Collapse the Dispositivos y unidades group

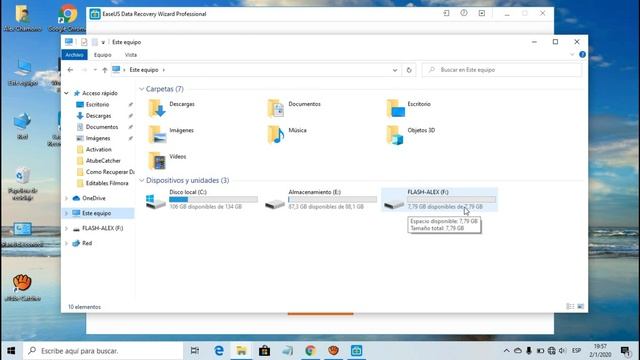[142, 180]
